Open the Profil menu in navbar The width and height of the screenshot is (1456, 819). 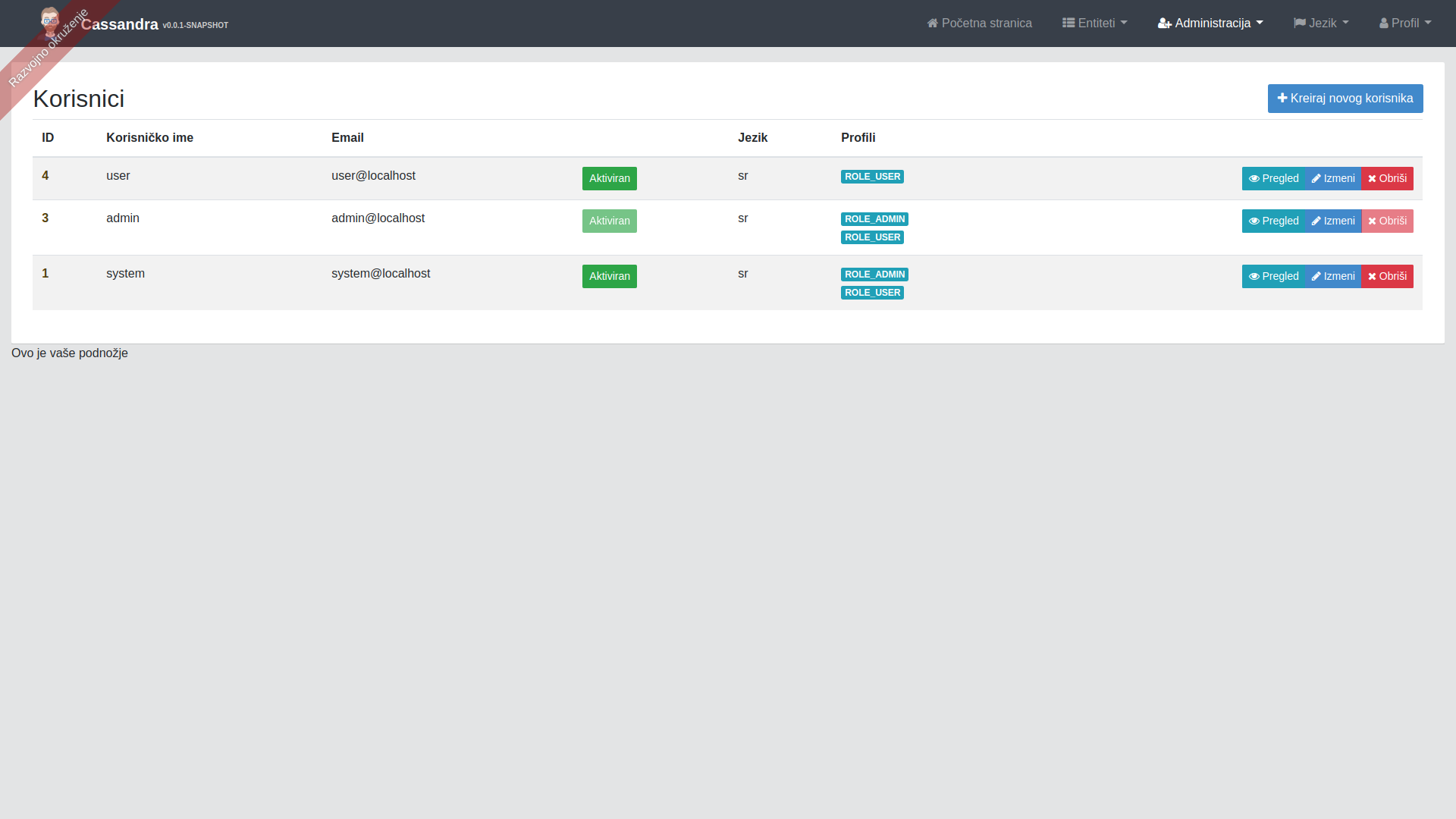[1405, 24]
